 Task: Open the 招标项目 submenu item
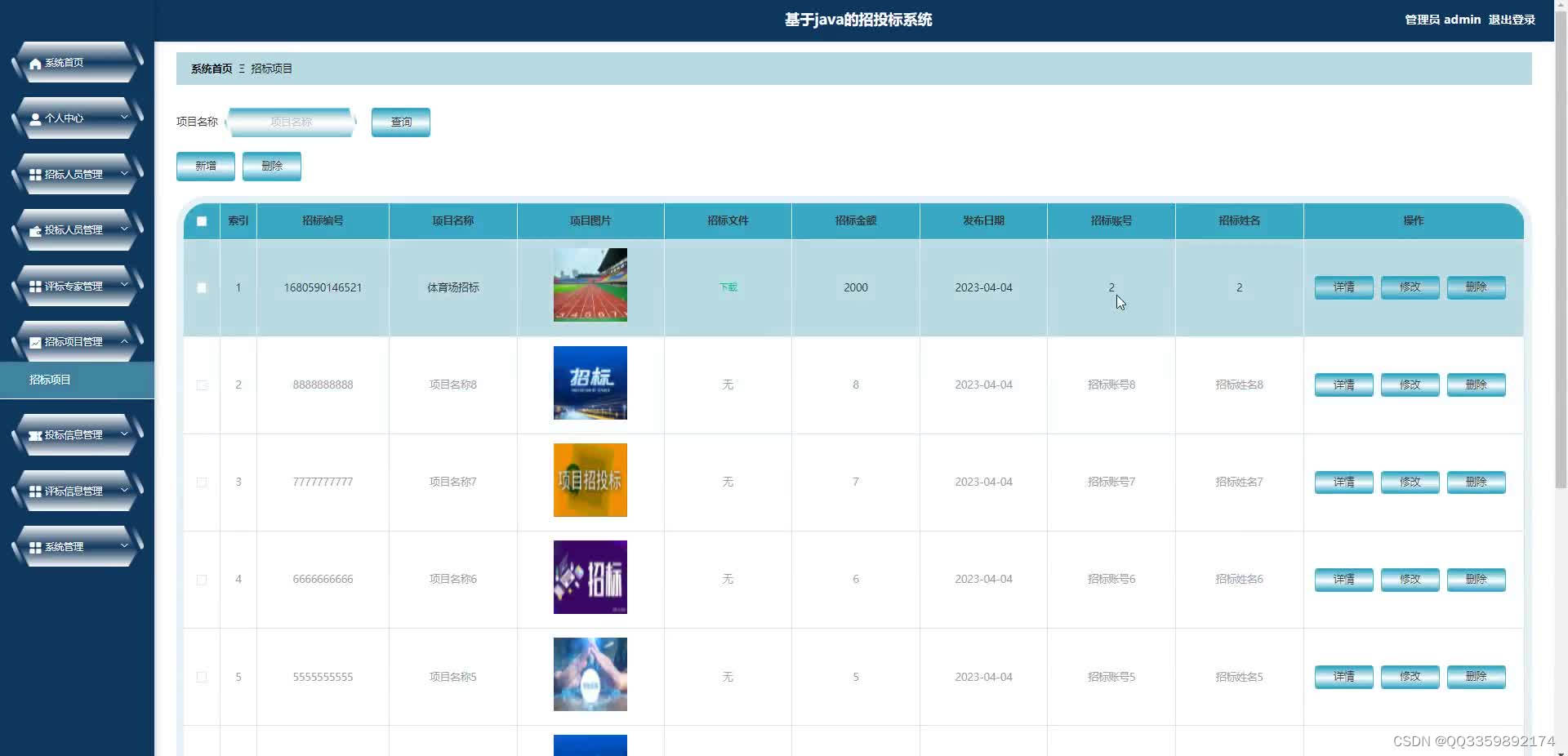coord(77,380)
